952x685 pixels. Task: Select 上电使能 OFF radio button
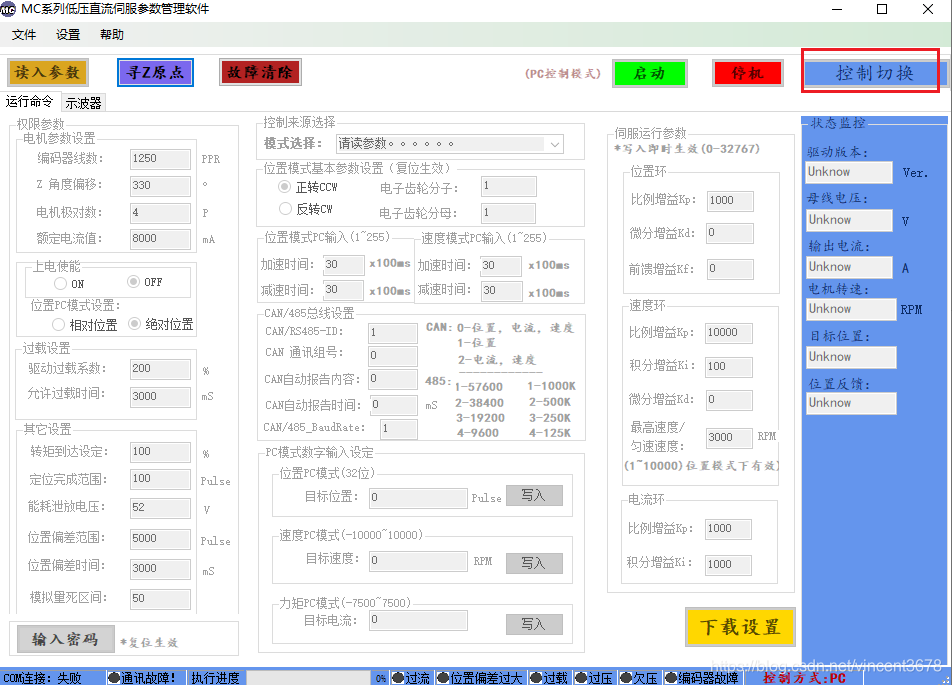pos(134,281)
